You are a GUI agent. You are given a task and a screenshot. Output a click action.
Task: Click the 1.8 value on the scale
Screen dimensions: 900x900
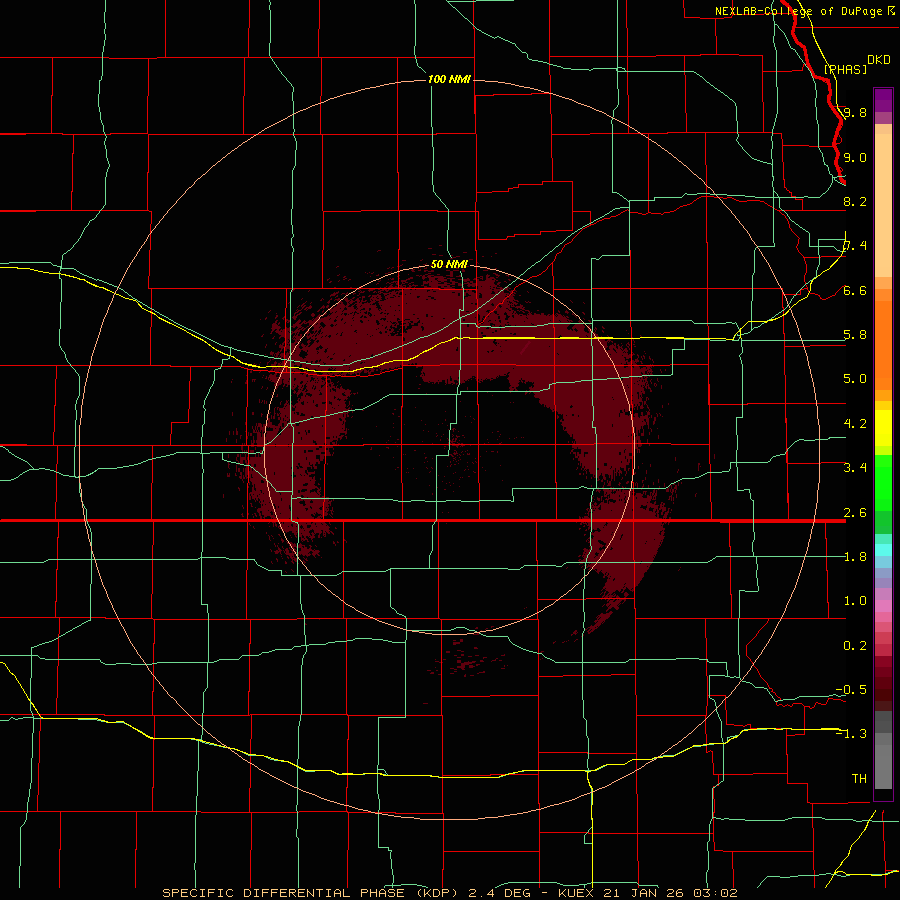coord(855,557)
